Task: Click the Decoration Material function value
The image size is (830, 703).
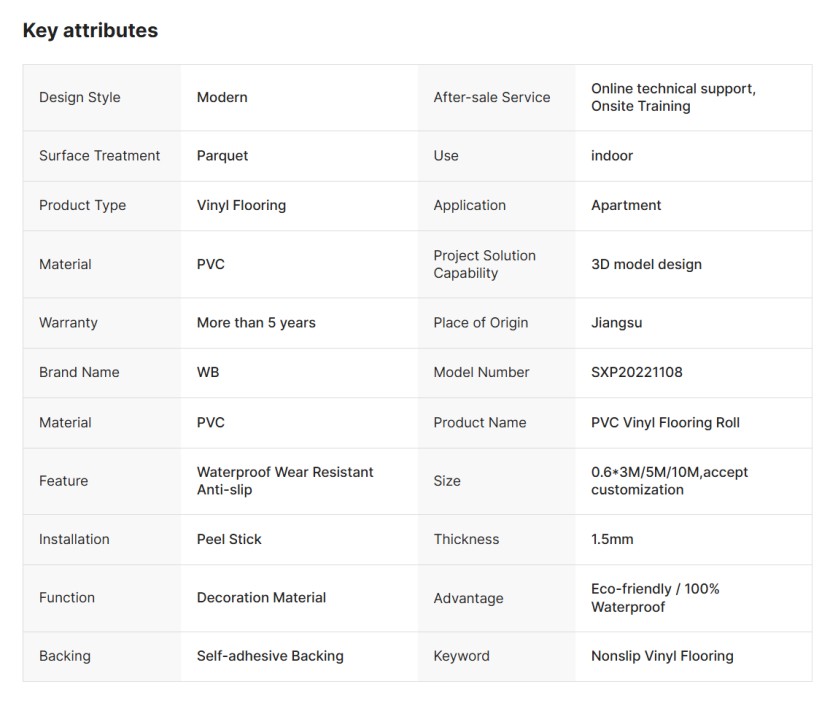Action: click(x=261, y=597)
